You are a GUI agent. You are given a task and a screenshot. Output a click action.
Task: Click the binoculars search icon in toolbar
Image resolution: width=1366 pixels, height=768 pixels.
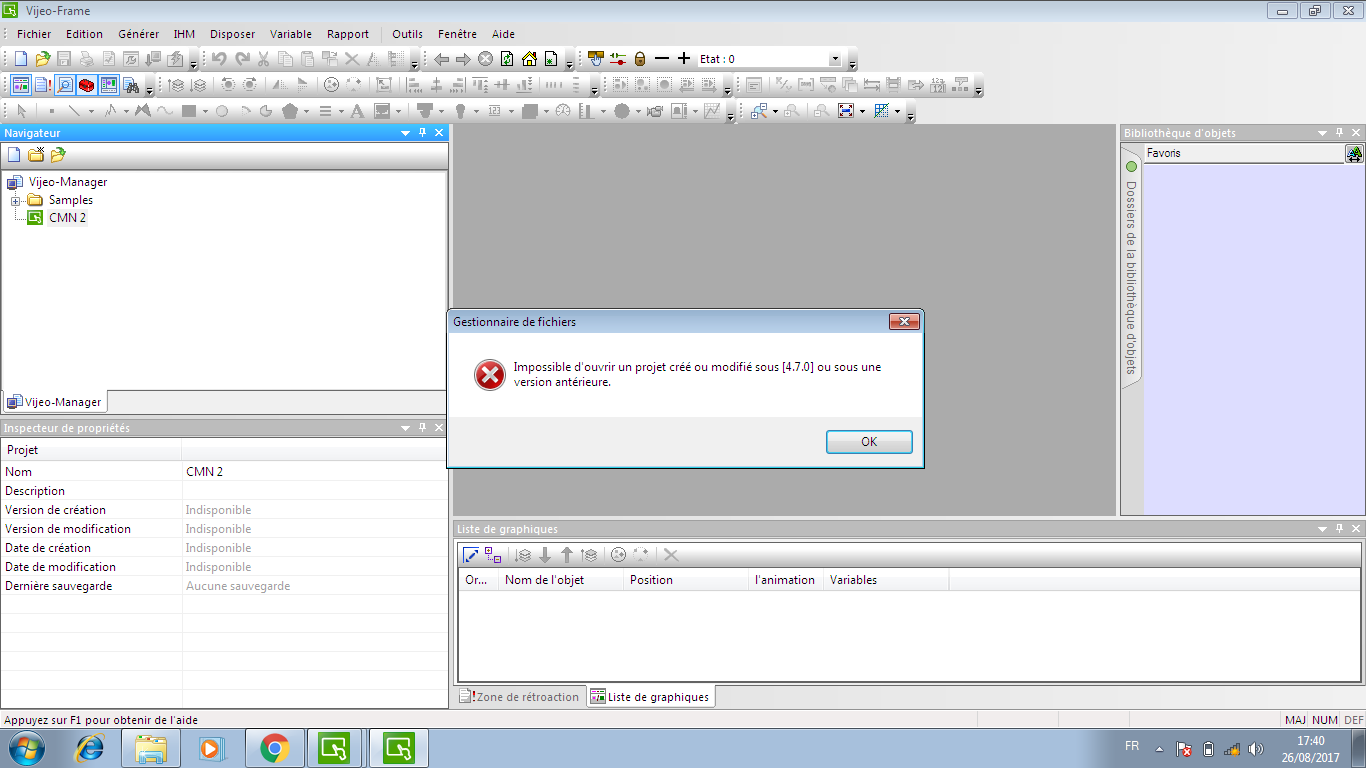point(130,85)
